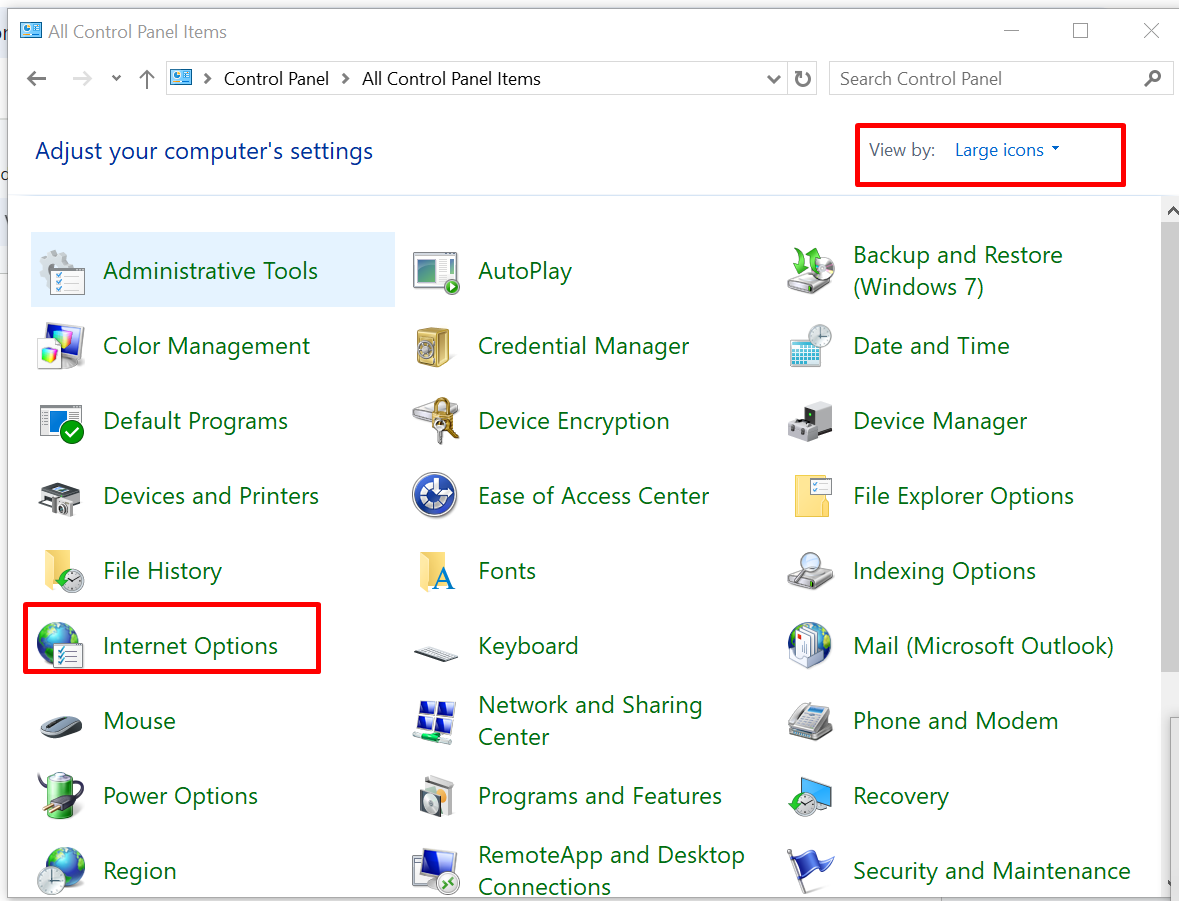The image size is (1179, 901).
Task: Expand the chevron before Control Panel breadcrumb
Action: [x=208, y=79]
